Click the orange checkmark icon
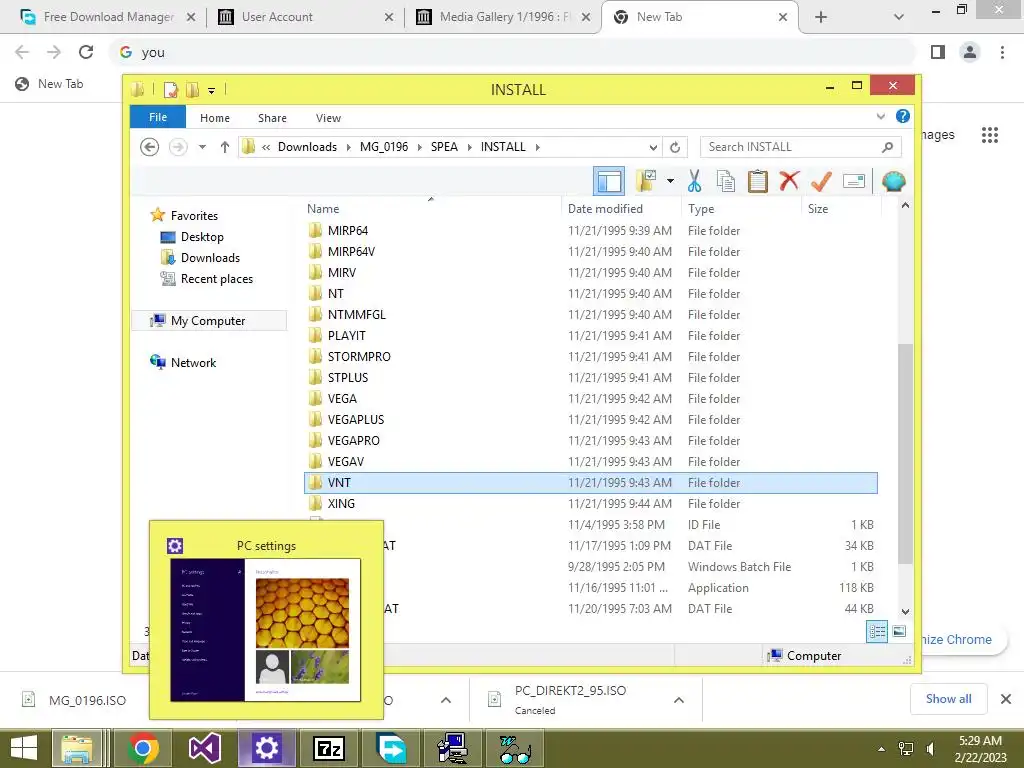The width and height of the screenshot is (1024, 768). point(821,181)
